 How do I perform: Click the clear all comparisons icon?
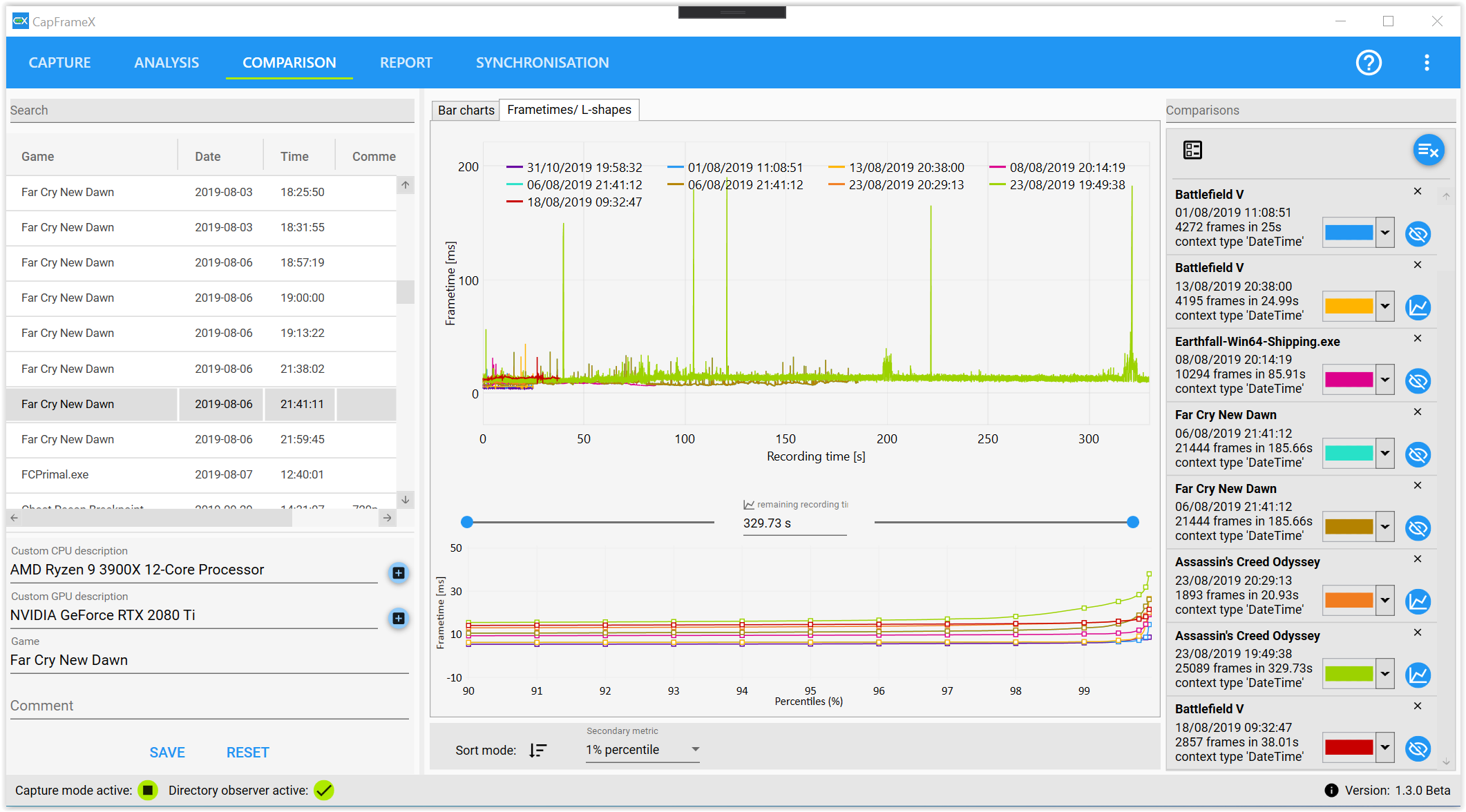pos(1427,151)
